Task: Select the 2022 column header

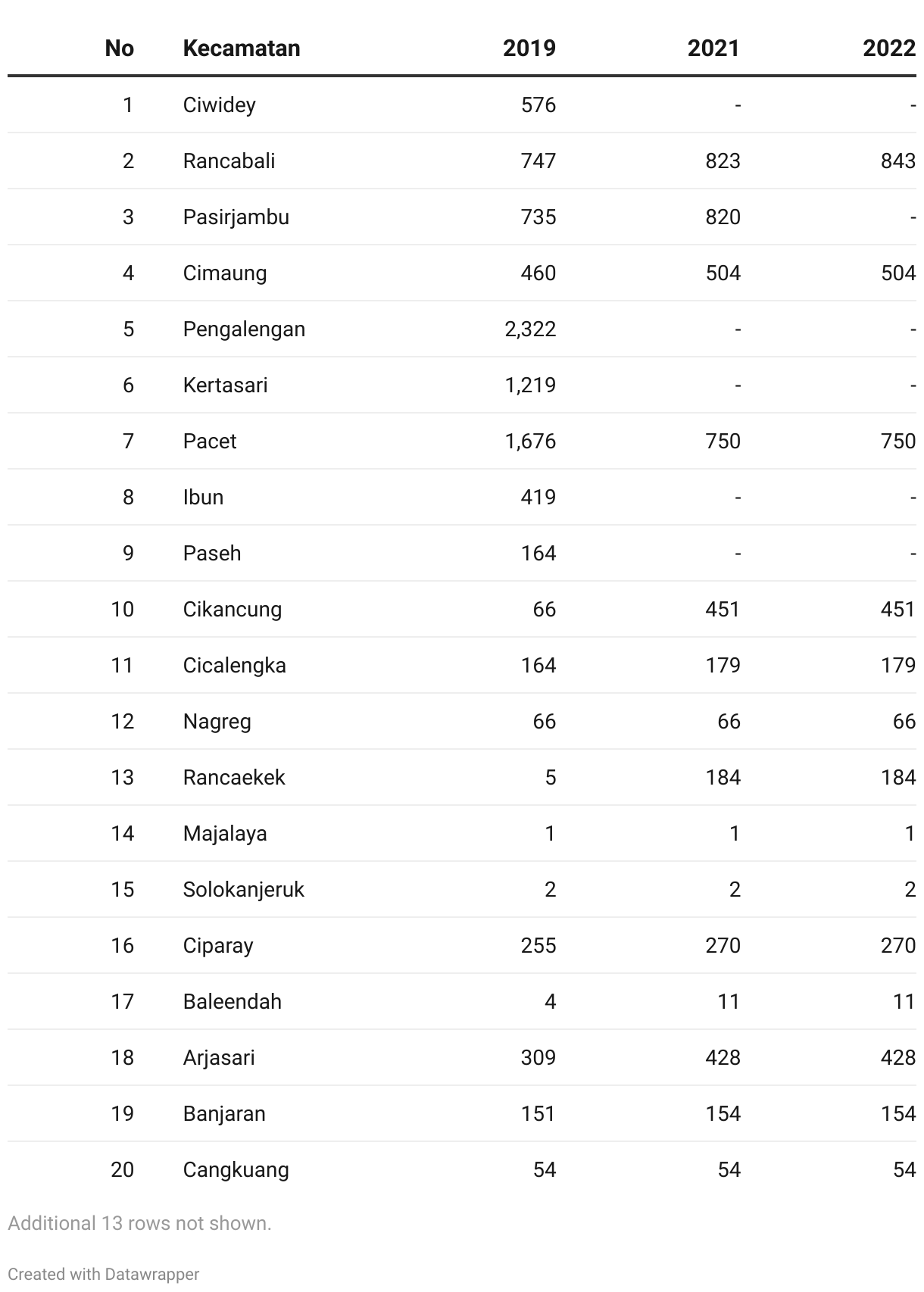Action: coord(889,48)
